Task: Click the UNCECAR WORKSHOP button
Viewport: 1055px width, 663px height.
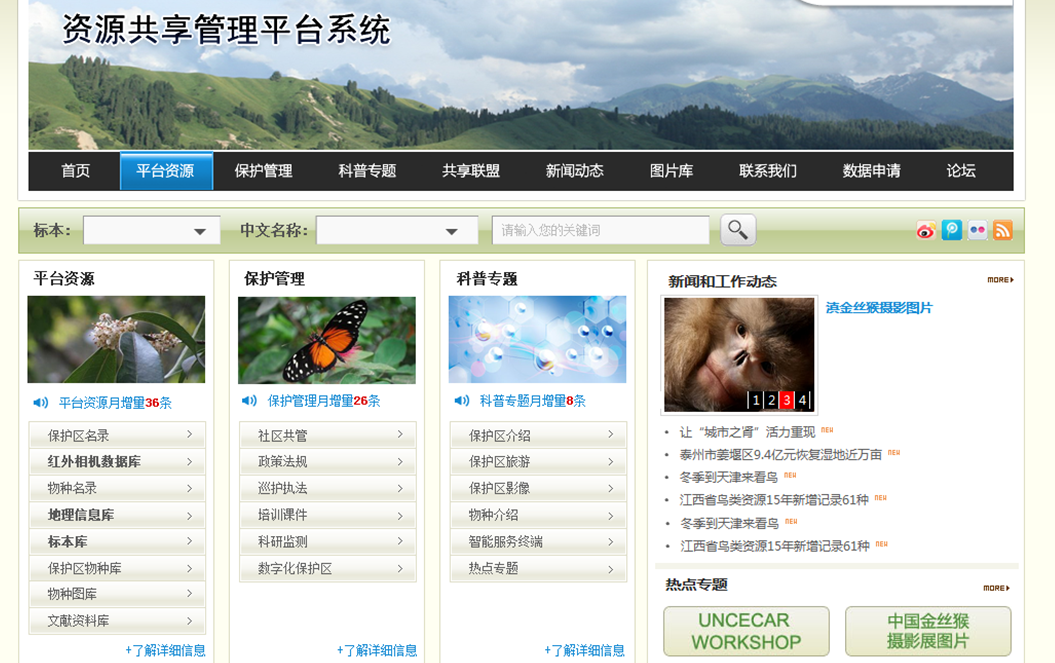Action: click(x=746, y=631)
